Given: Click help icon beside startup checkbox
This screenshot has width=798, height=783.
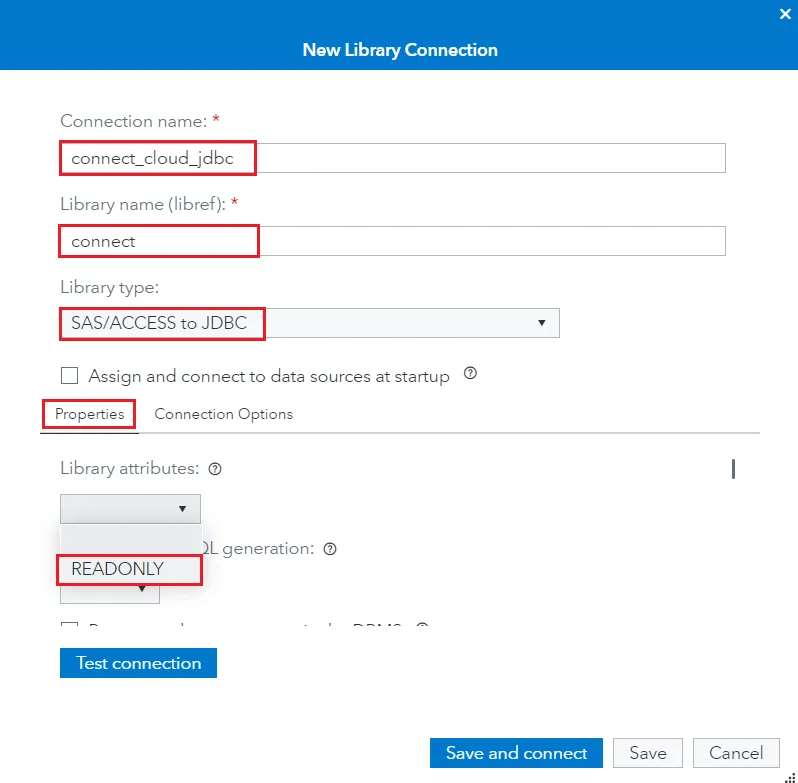Looking at the screenshot, I should 470,375.
